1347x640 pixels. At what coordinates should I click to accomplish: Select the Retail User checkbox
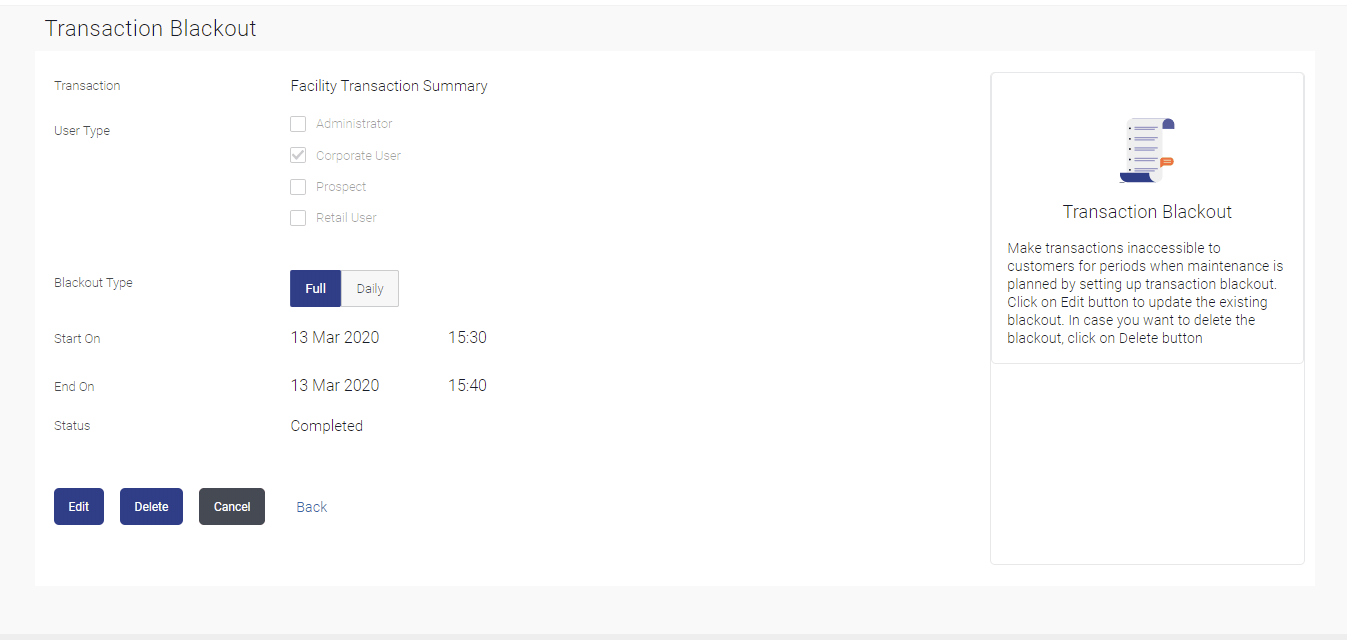click(x=297, y=217)
